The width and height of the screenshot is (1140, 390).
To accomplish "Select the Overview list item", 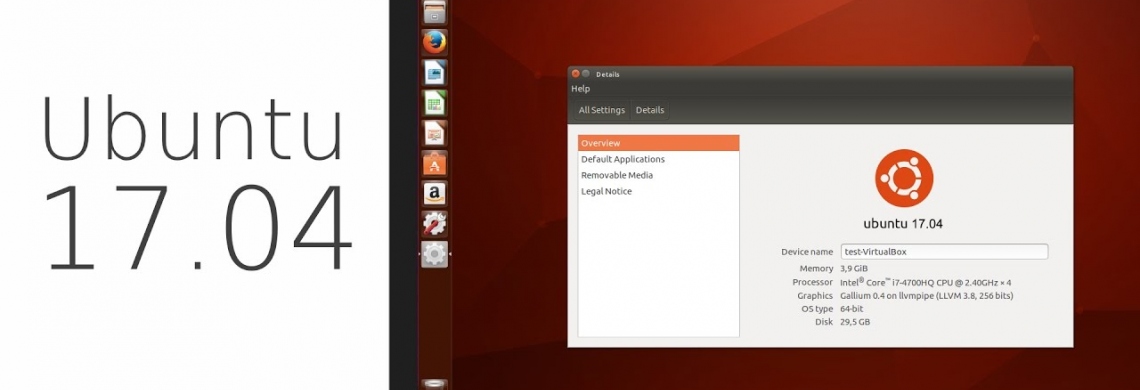I will (x=658, y=143).
